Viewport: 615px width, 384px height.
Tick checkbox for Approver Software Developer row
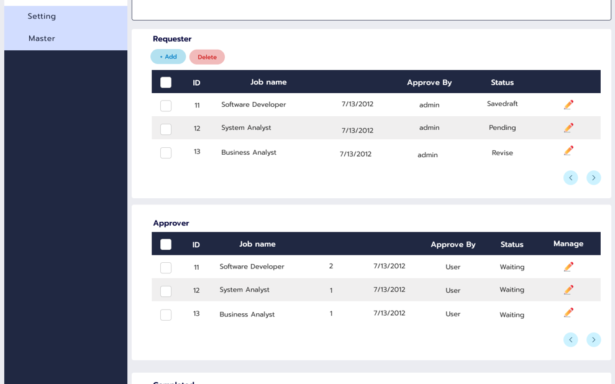(x=166, y=268)
